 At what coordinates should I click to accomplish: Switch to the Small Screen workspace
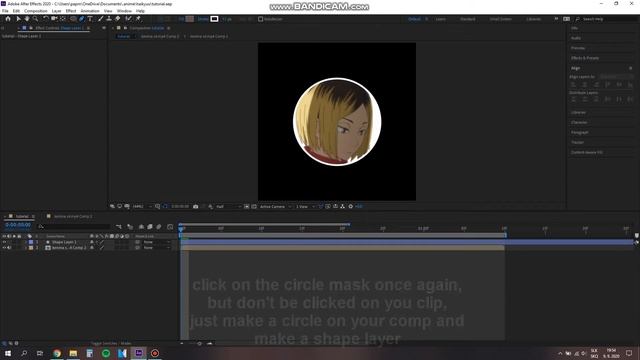click(x=501, y=19)
